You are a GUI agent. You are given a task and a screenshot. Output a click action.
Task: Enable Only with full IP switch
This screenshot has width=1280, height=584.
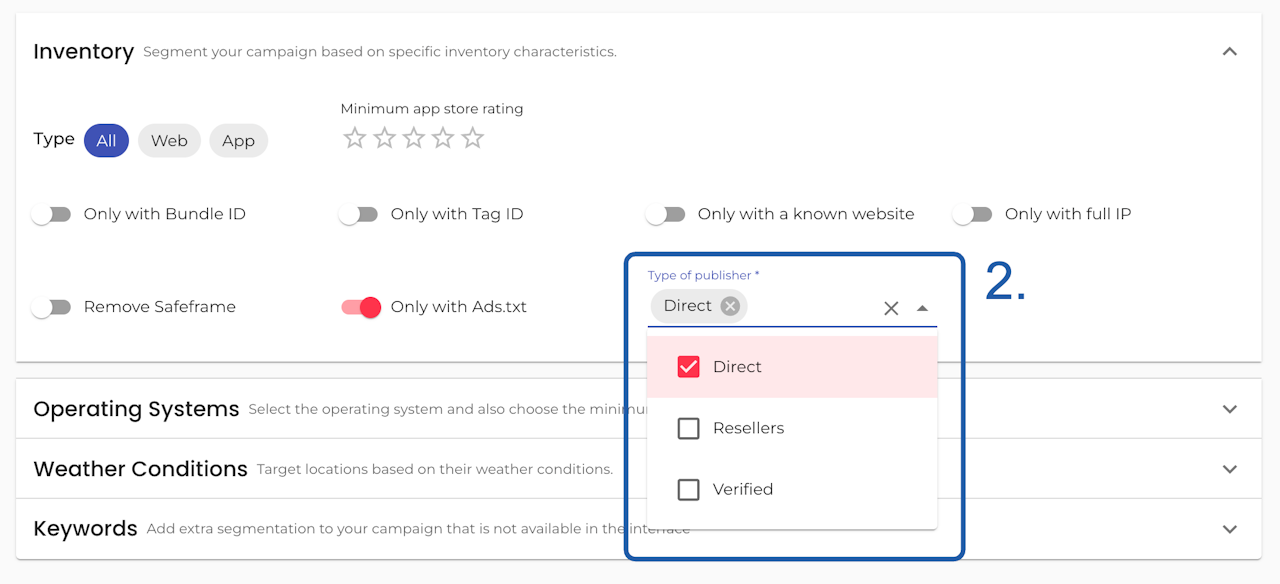[x=973, y=214]
